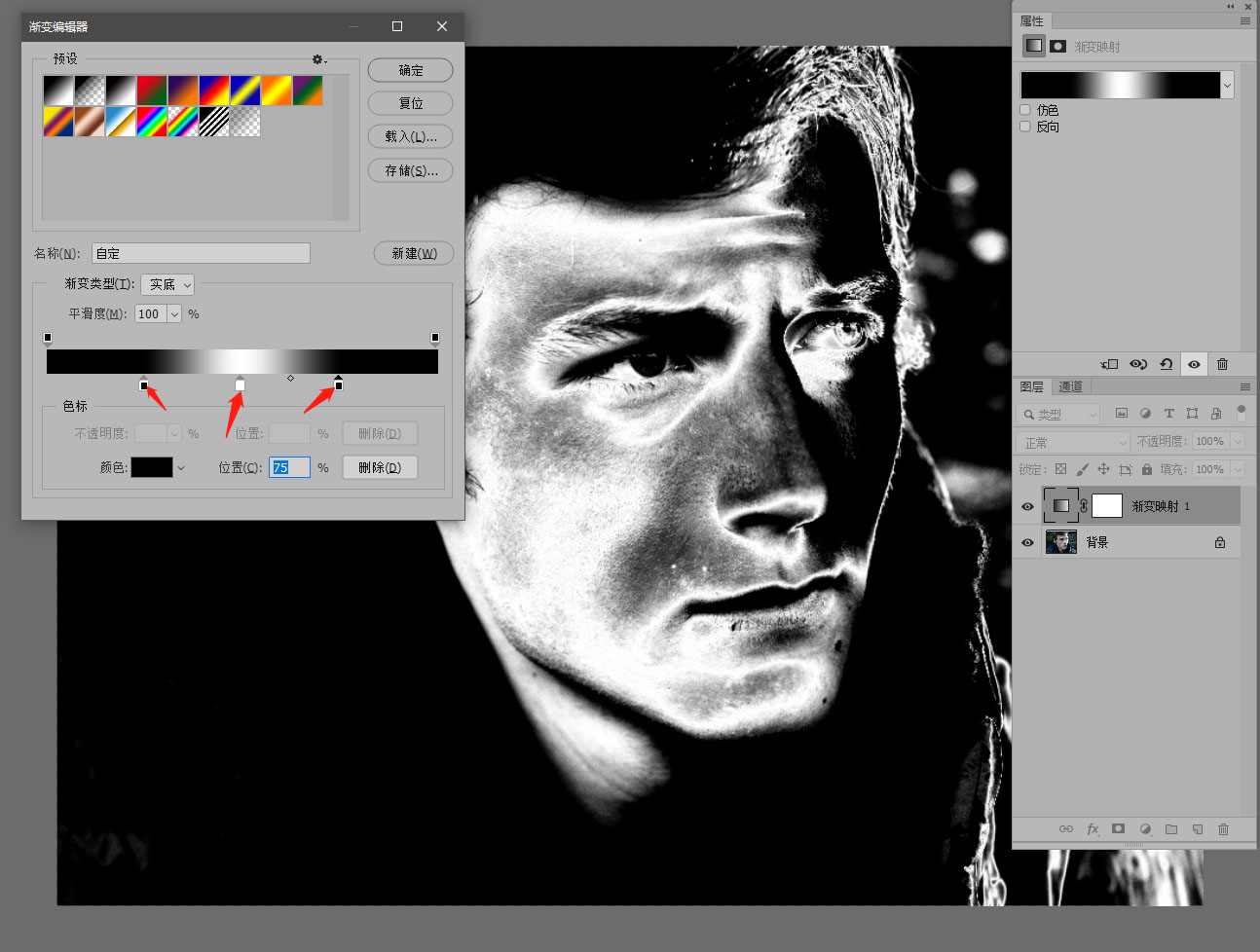Select the copper preset gradient swatch
The image size is (1260, 952).
click(90, 122)
